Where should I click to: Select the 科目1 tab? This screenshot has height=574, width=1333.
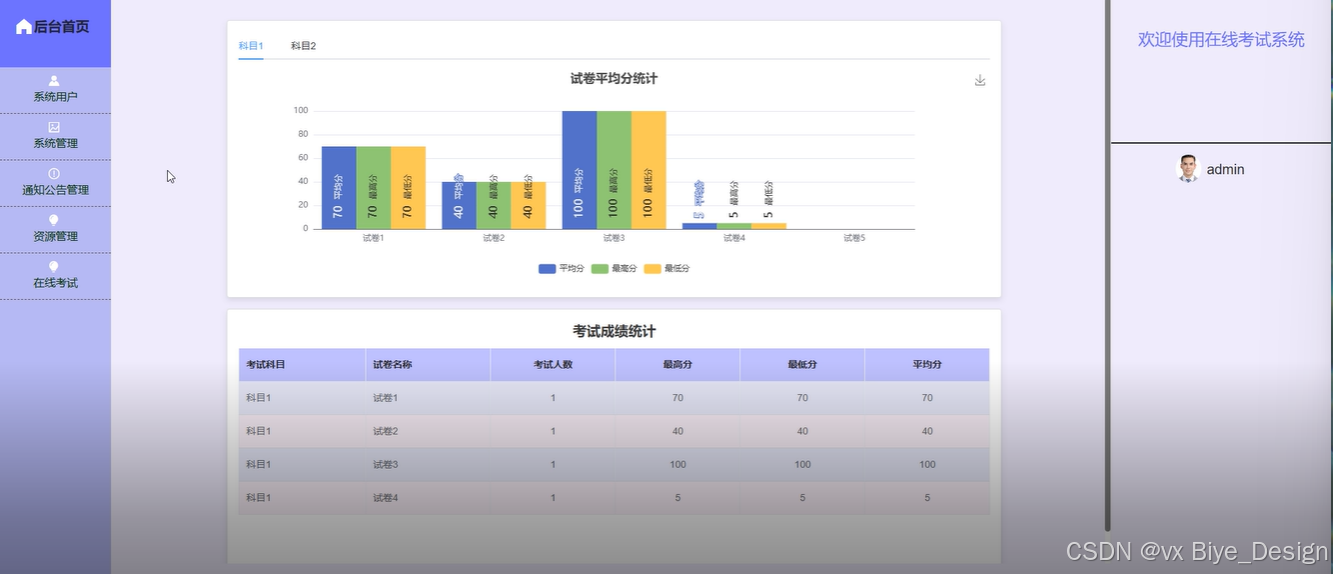[250, 46]
